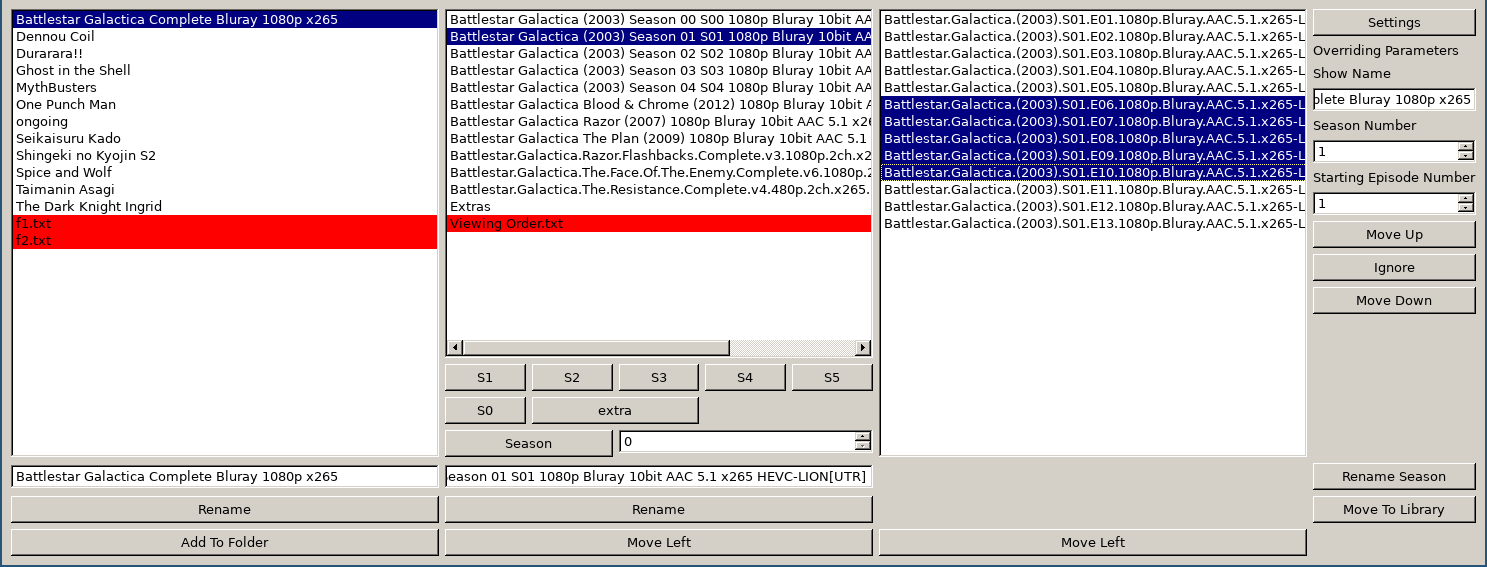This screenshot has height=567, width=1487.
Task: Click Move Left under the season list
Action: click(659, 542)
